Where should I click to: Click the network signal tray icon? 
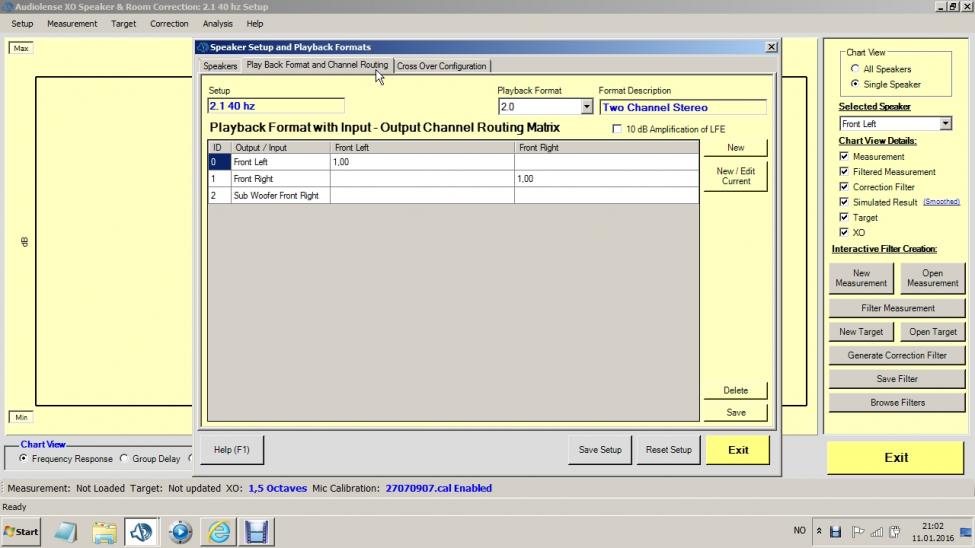[877, 531]
